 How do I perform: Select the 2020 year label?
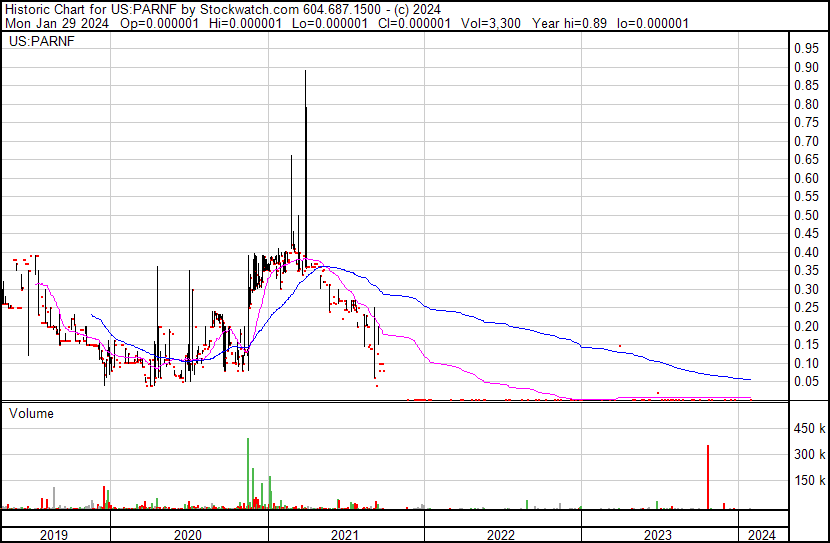click(x=188, y=535)
